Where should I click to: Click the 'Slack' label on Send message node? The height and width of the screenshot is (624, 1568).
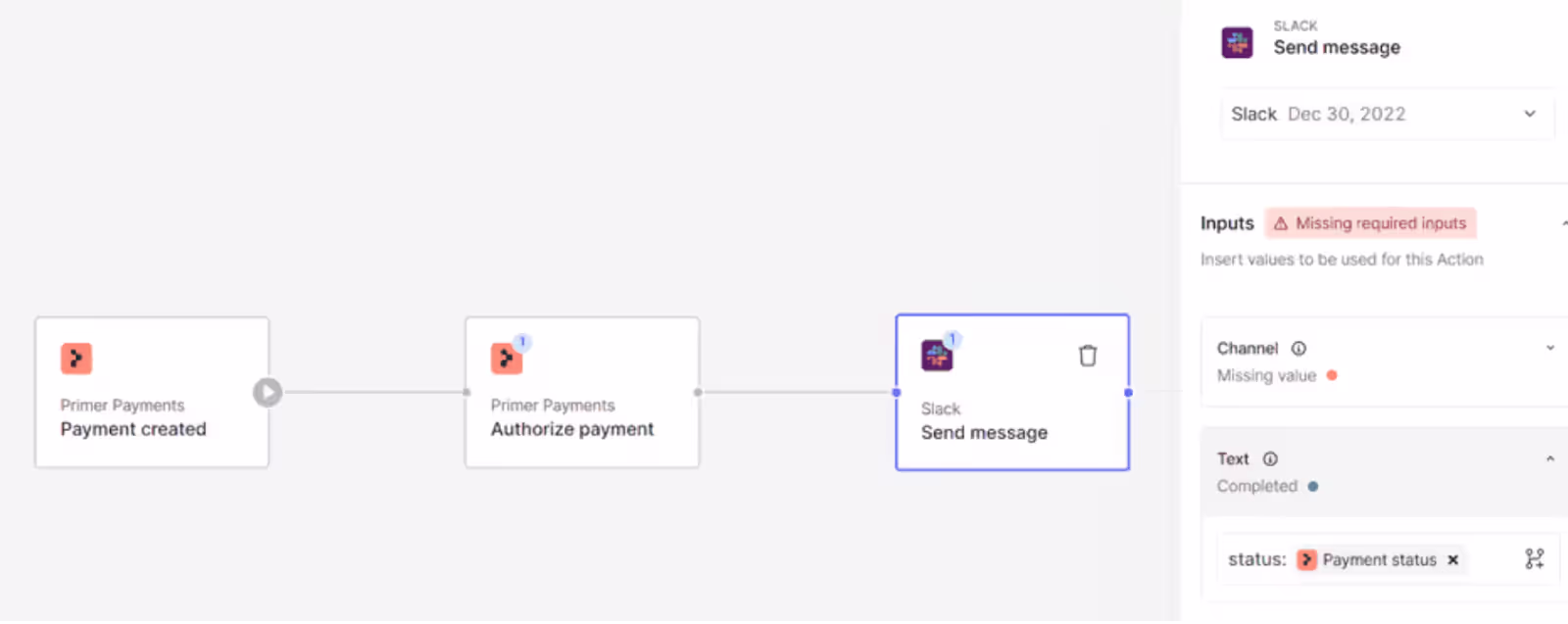(941, 409)
